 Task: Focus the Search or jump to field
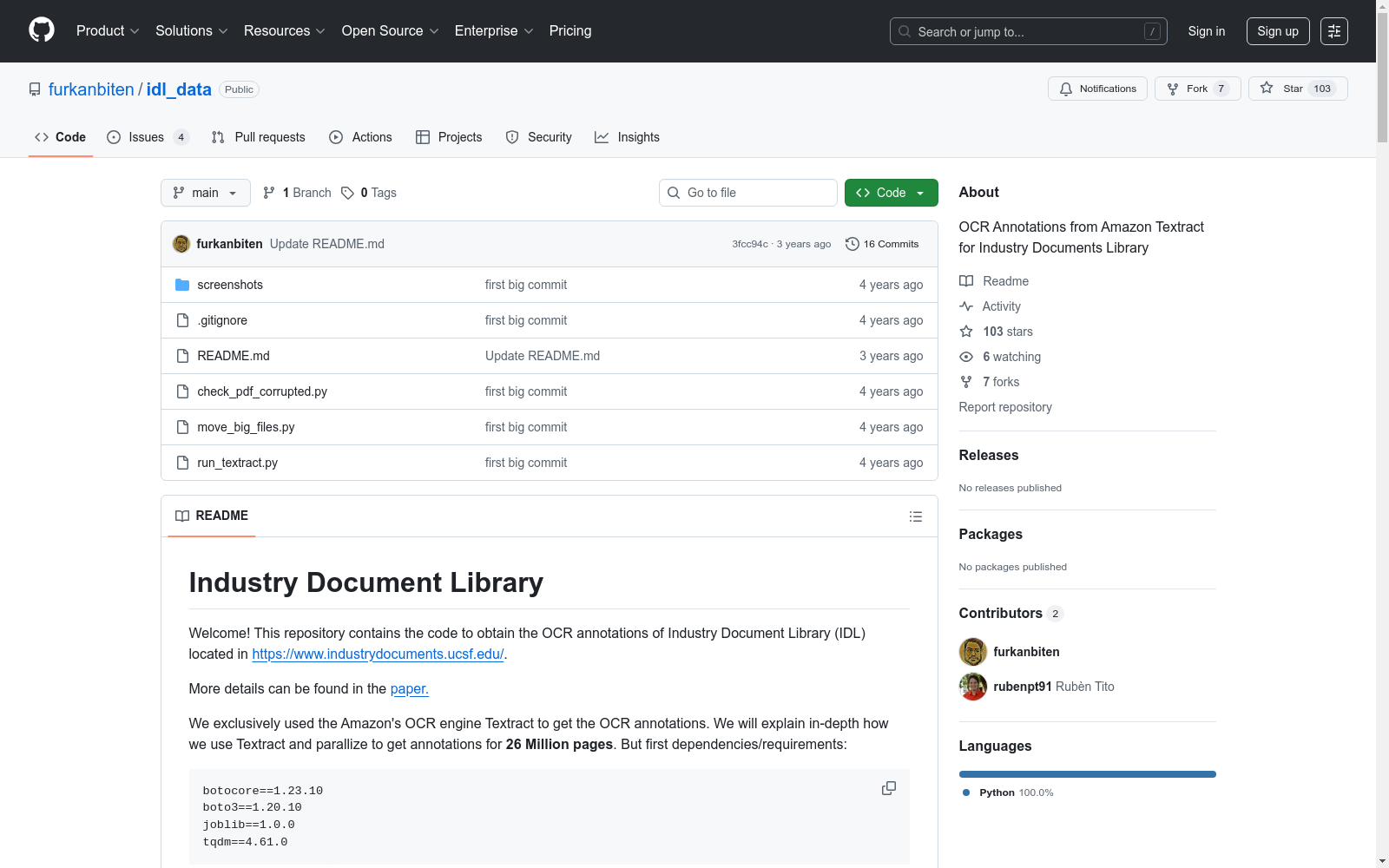coord(1029,31)
